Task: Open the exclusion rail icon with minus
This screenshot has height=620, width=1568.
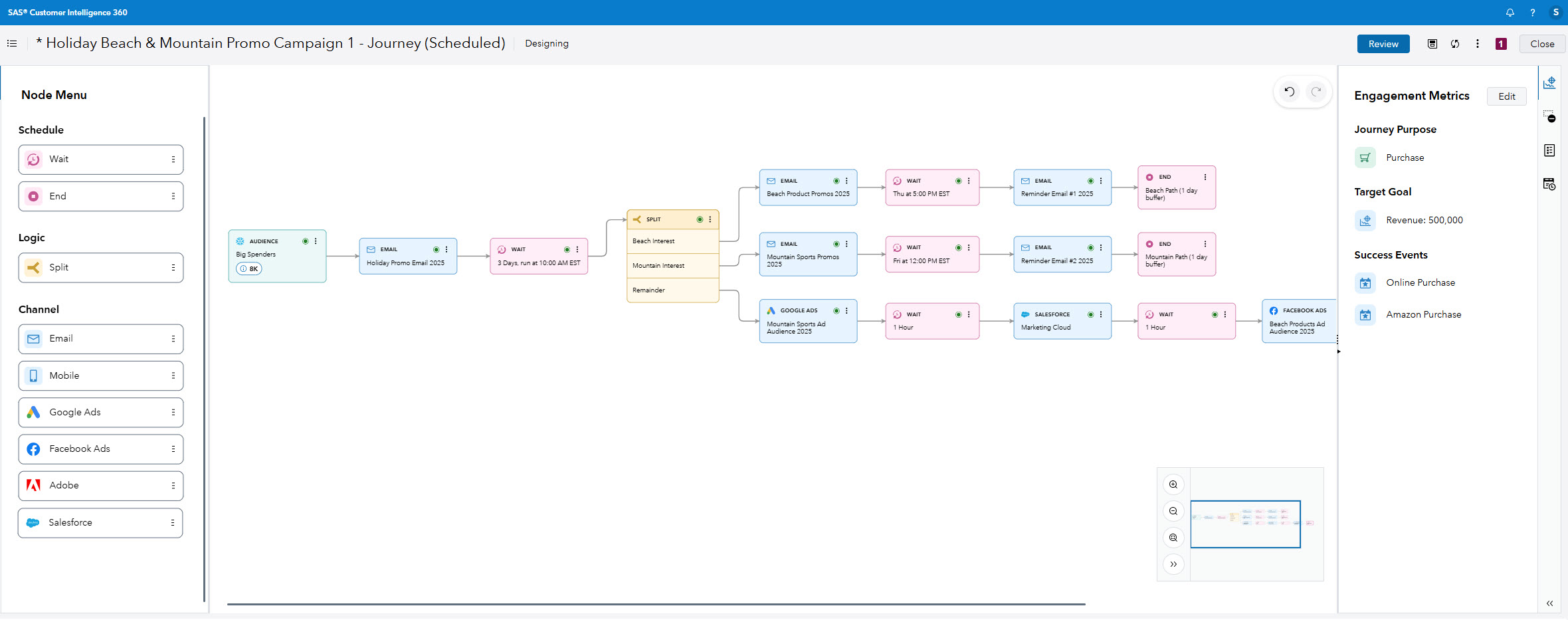Action: 1549,116
